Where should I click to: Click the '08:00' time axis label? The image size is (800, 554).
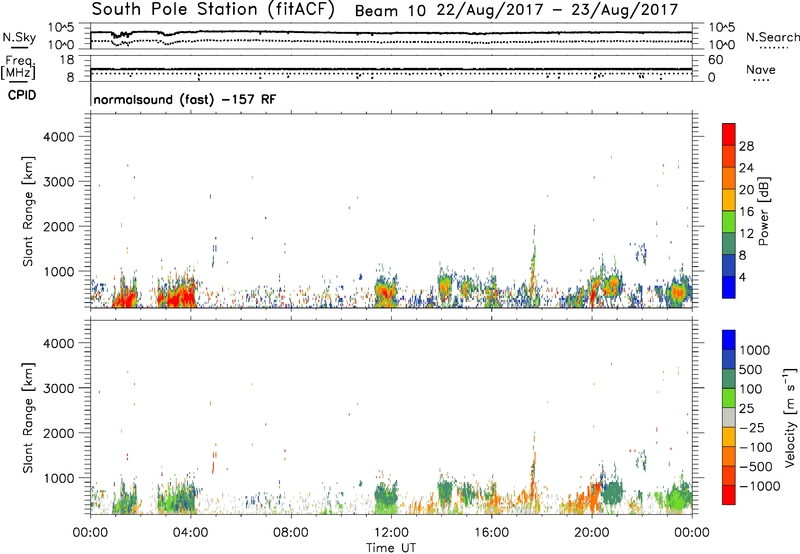[291, 533]
